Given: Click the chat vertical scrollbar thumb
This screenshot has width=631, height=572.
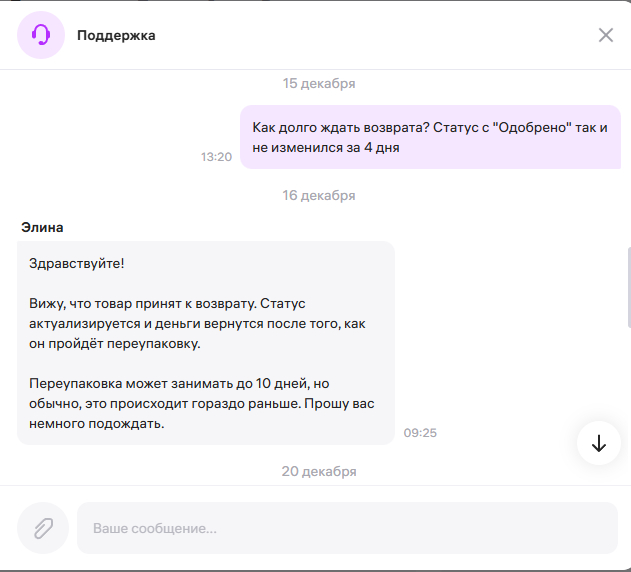Looking at the screenshot, I should 629,288.
